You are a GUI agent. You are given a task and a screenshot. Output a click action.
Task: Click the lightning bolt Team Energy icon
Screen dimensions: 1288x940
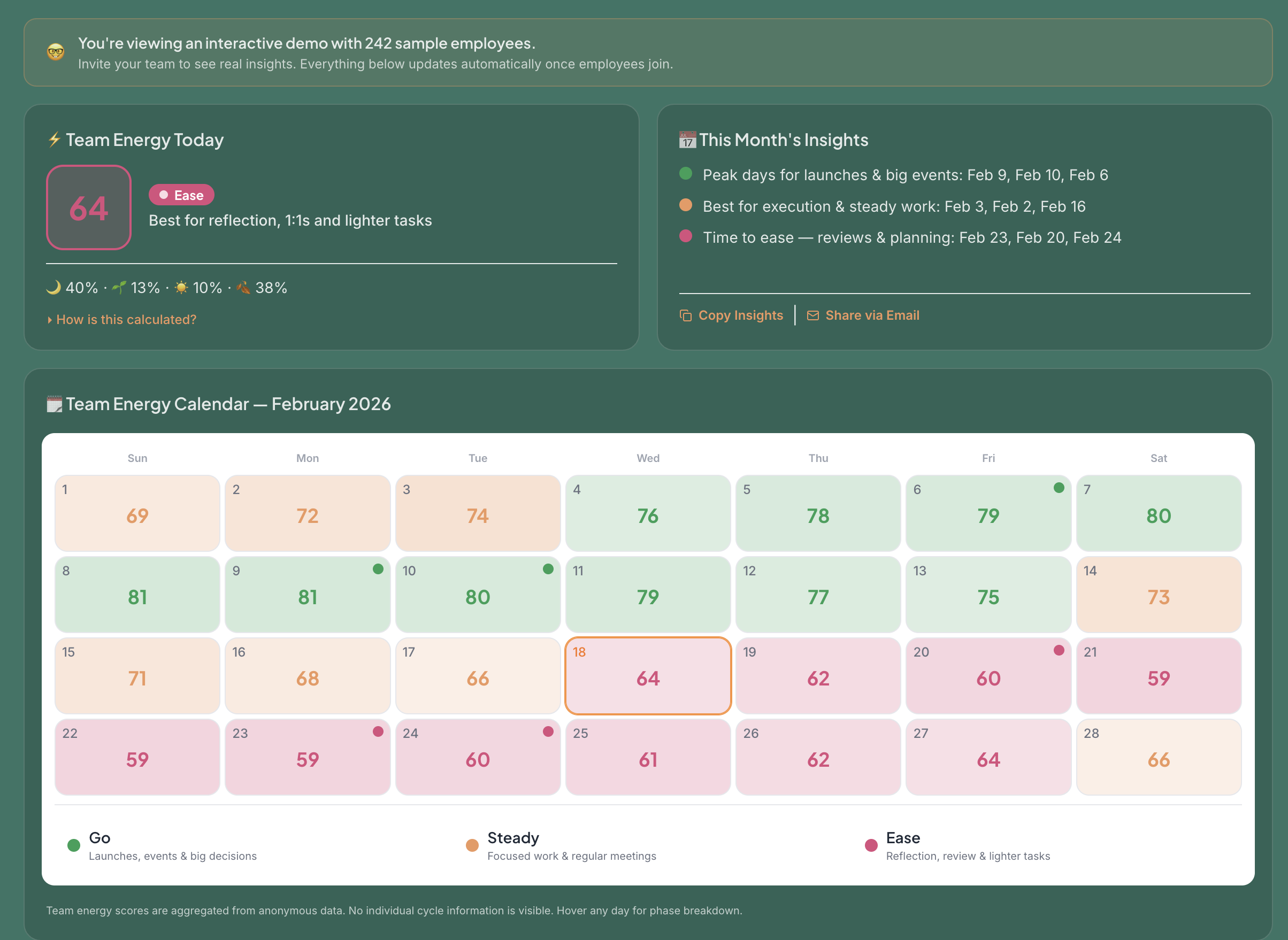[54, 140]
